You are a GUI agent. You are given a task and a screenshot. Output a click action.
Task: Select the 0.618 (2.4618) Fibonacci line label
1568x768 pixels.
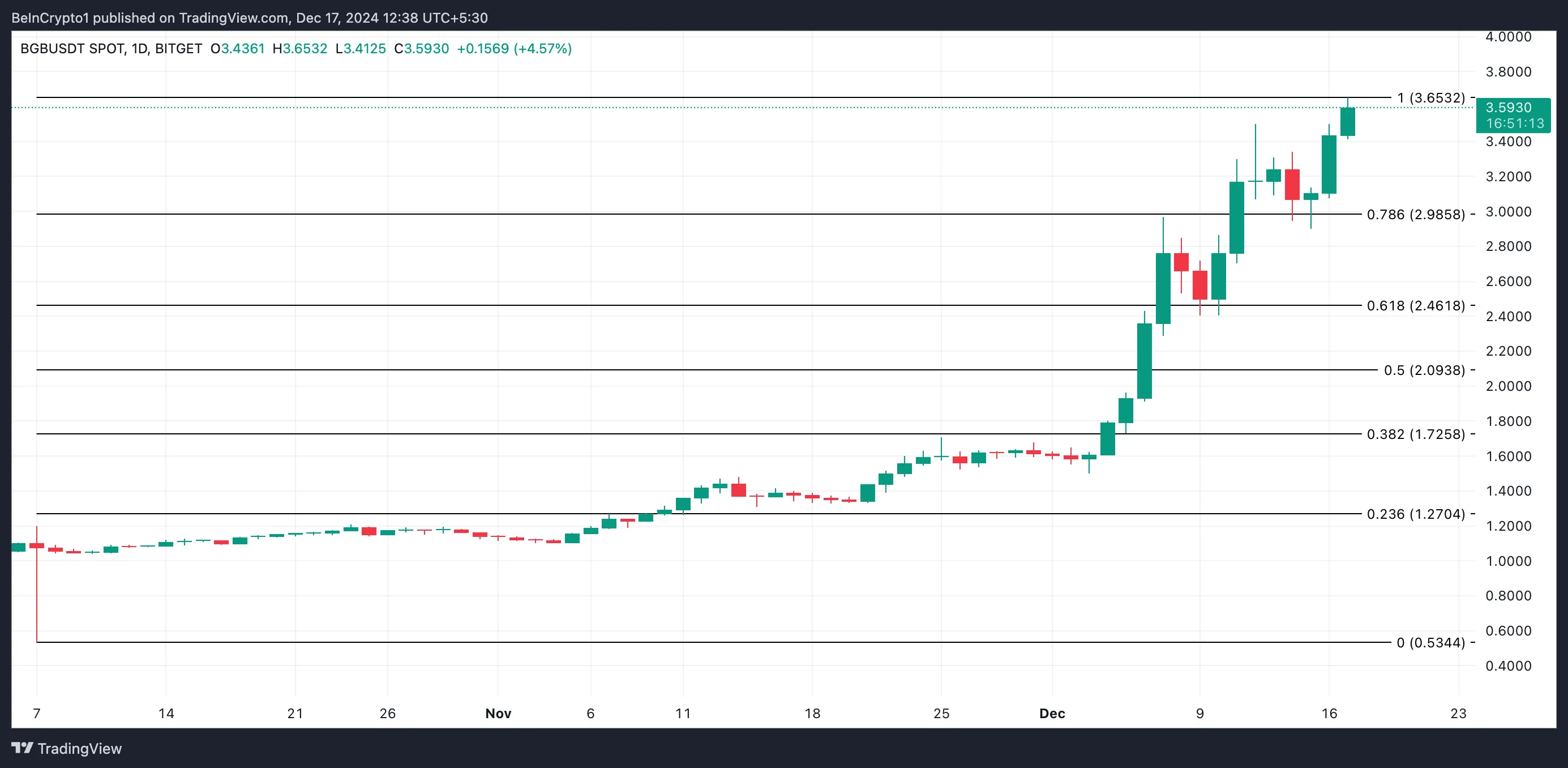pyautogui.click(x=1416, y=306)
